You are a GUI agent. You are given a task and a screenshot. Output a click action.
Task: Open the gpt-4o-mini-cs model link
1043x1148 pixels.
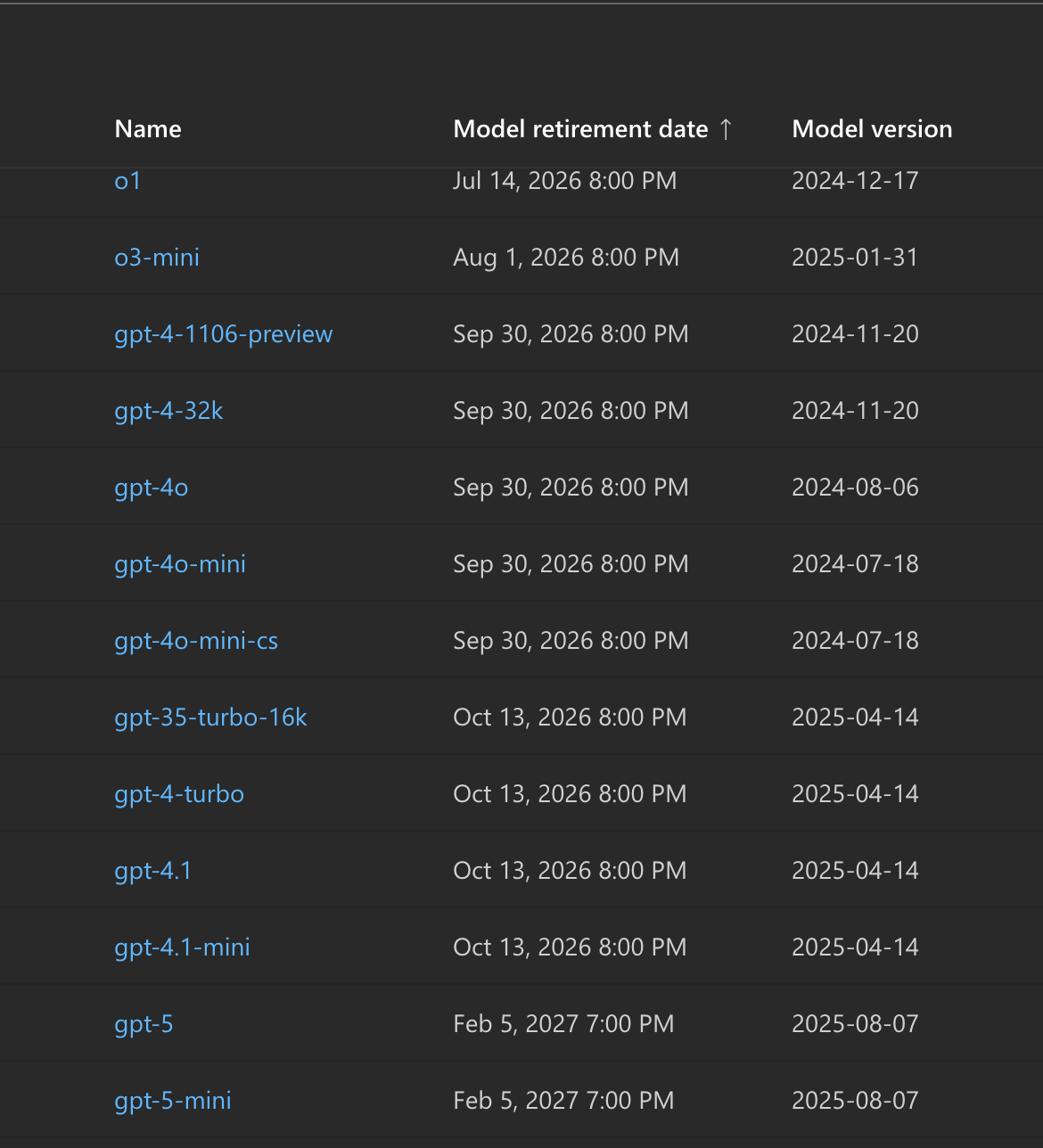196,640
